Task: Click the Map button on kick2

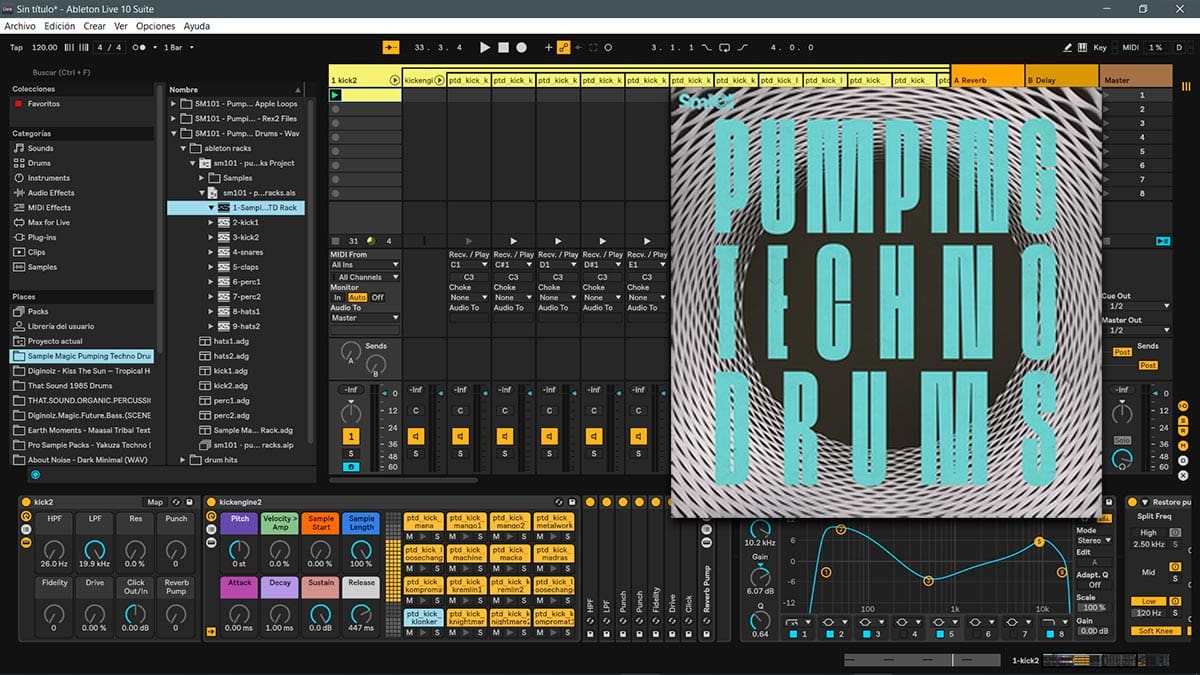Action: tap(155, 502)
